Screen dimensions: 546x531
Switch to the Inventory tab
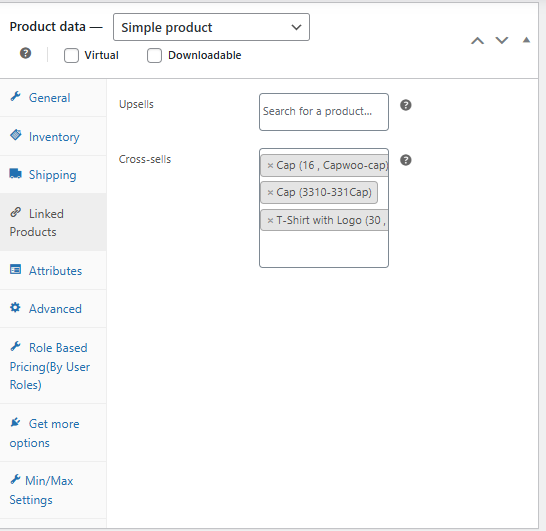tap(53, 136)
